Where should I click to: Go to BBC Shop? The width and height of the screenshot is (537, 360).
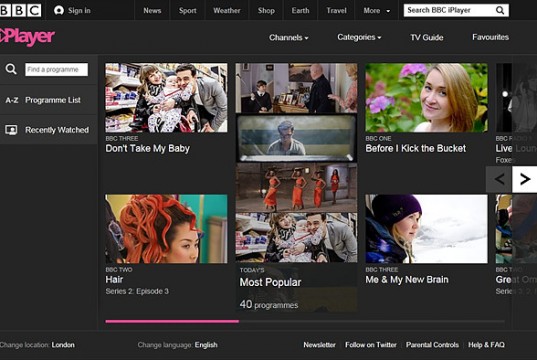click(x=266, y=11)
